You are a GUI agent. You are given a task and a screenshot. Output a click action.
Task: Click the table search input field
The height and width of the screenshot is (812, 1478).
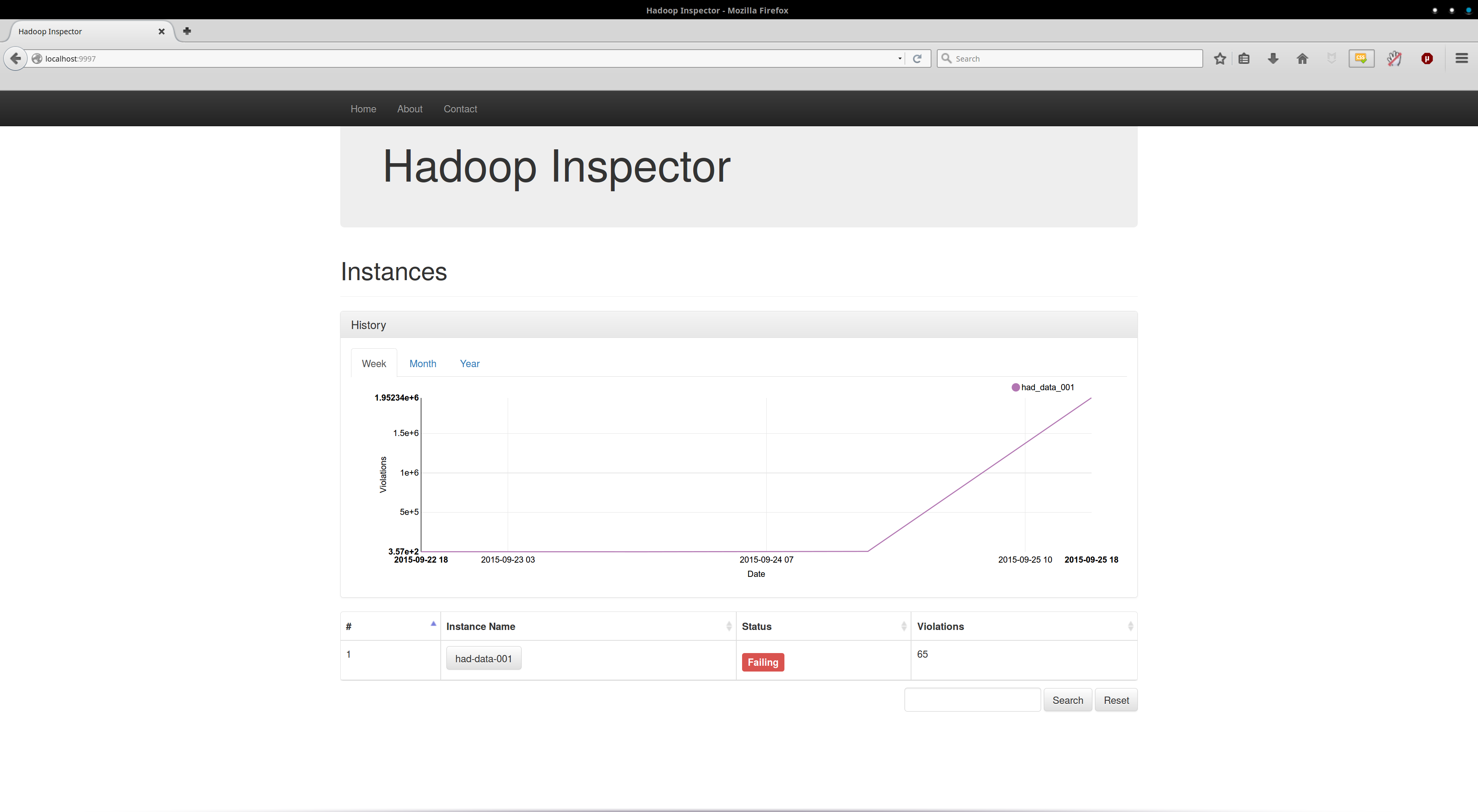(x=972, y=700)
